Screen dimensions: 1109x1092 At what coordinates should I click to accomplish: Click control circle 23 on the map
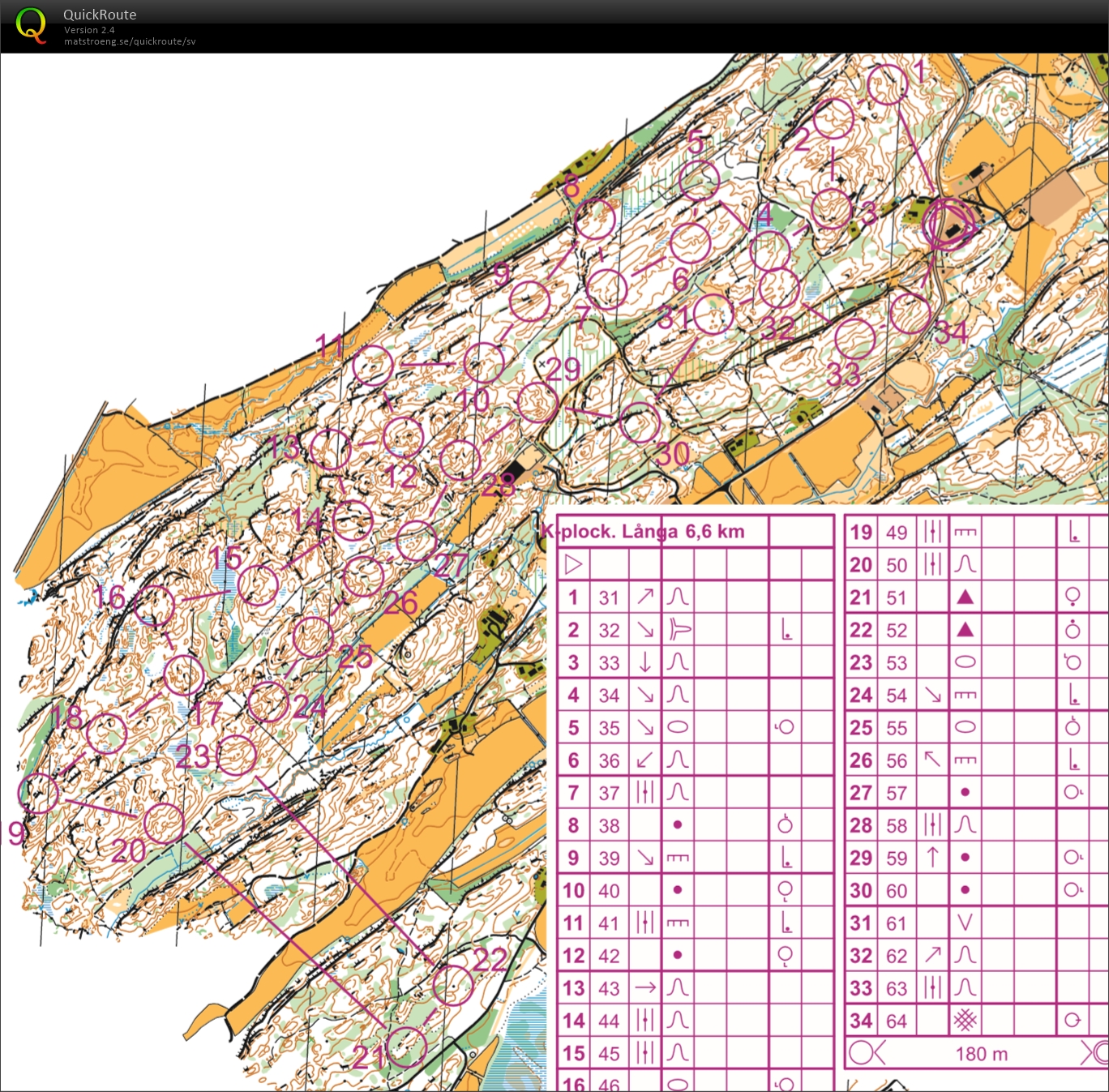[237, 756]
